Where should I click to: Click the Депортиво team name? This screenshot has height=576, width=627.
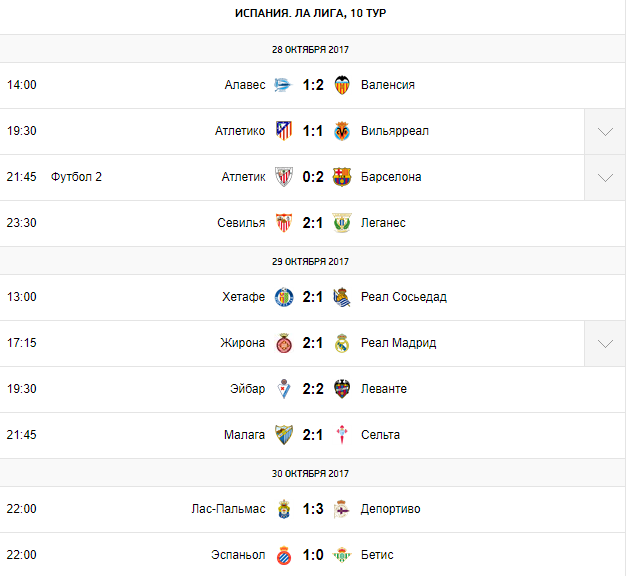(x=391, y=509)
